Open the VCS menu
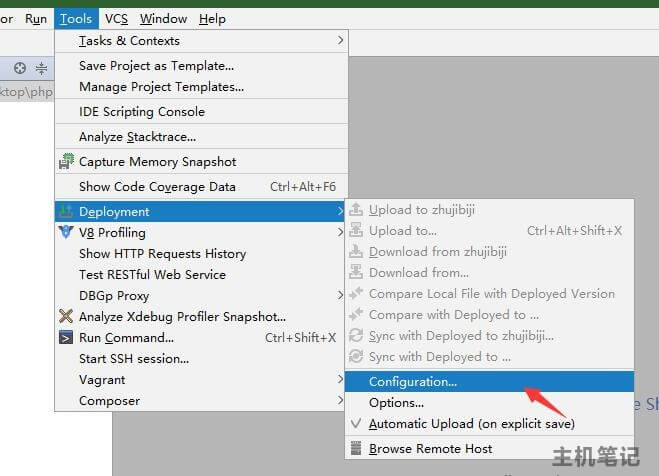Viewport: 659px width, 476px height. 116,19
